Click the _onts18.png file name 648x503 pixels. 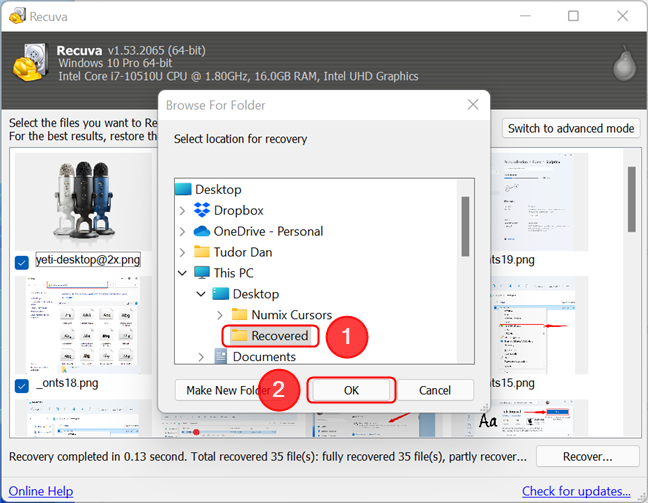pyautogui.click(x=67, y=383)
